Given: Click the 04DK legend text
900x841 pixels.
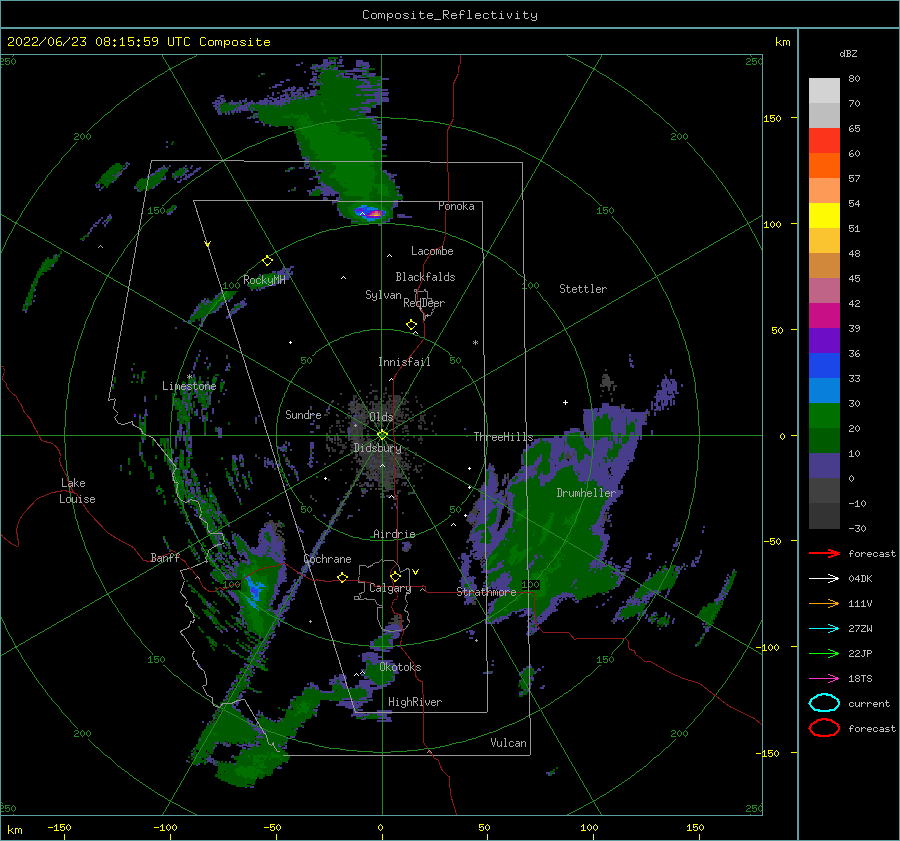Looking at the screenshot, I should 860,579.
